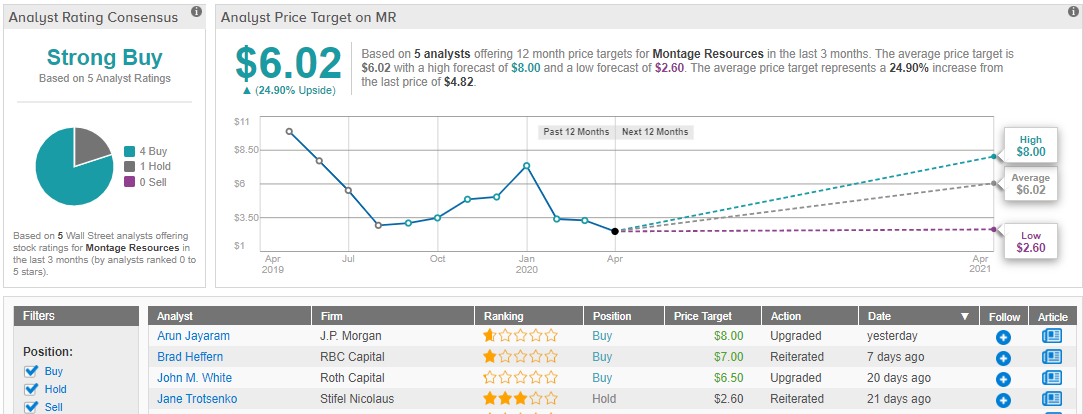Follow Brad Heffern using plus icon
The image size is (1083, 414).
1003,358
